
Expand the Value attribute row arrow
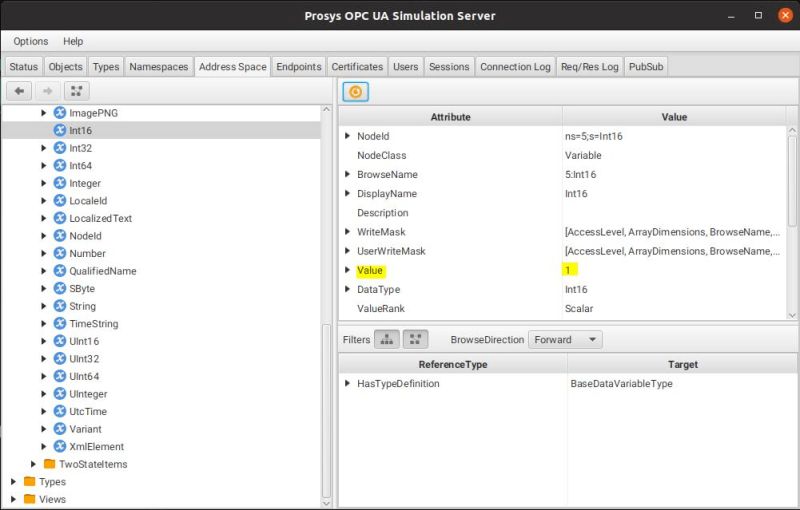(347, 270)
